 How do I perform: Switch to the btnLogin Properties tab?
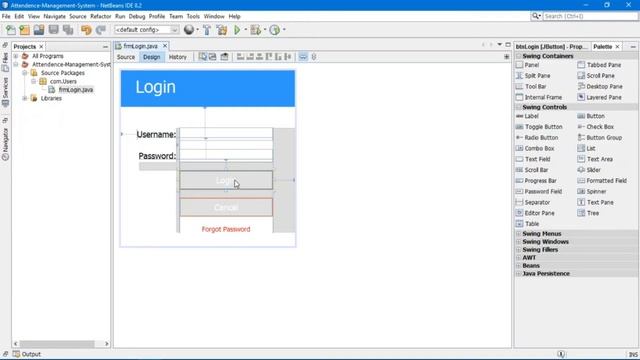pyautogui.click(x=551, y=47)
